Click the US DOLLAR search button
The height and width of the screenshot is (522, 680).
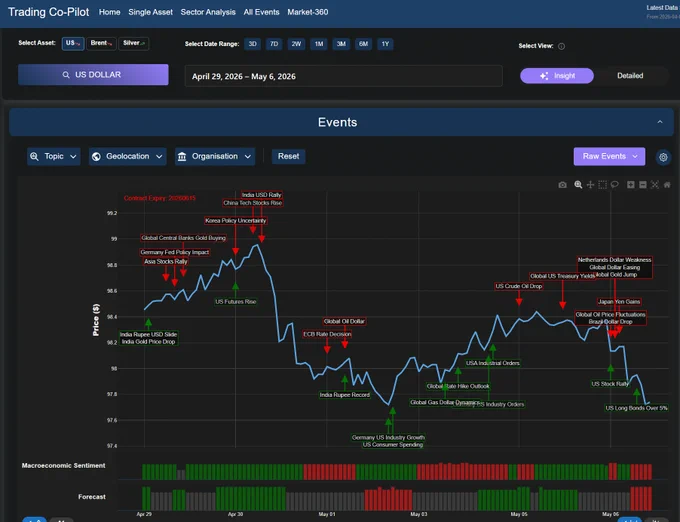pyautogui.click(x=93, y=75)
